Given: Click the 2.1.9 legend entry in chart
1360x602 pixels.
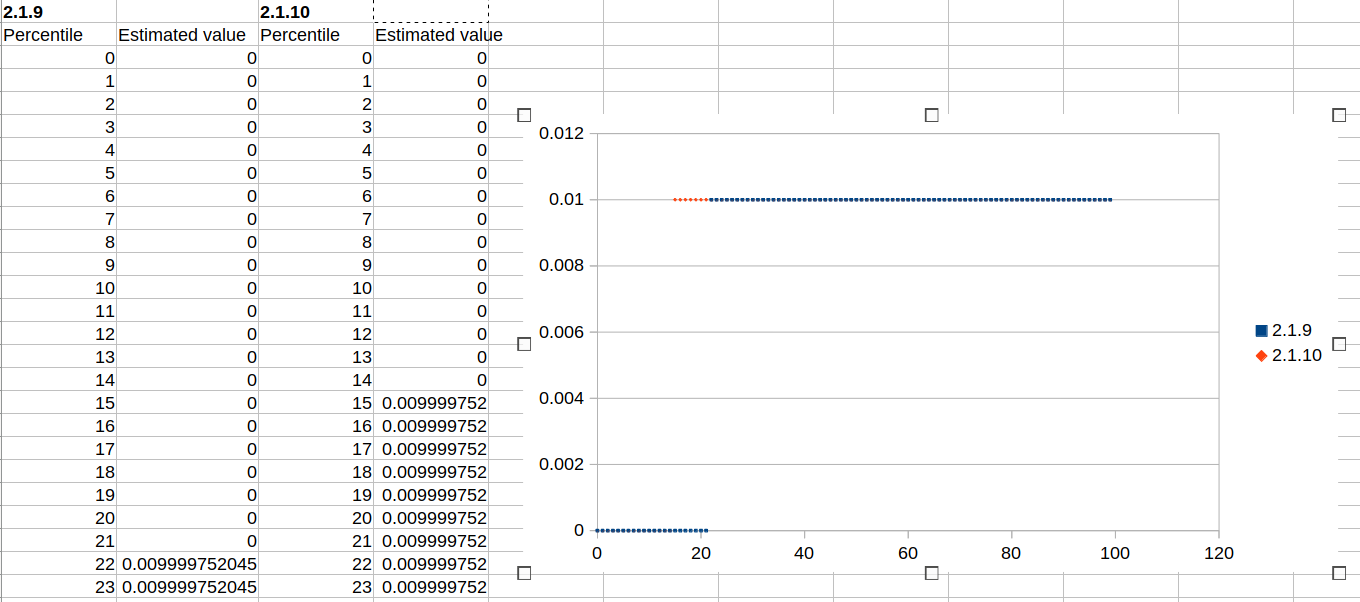Looking at the screenshot, I should pos(1284,330).
